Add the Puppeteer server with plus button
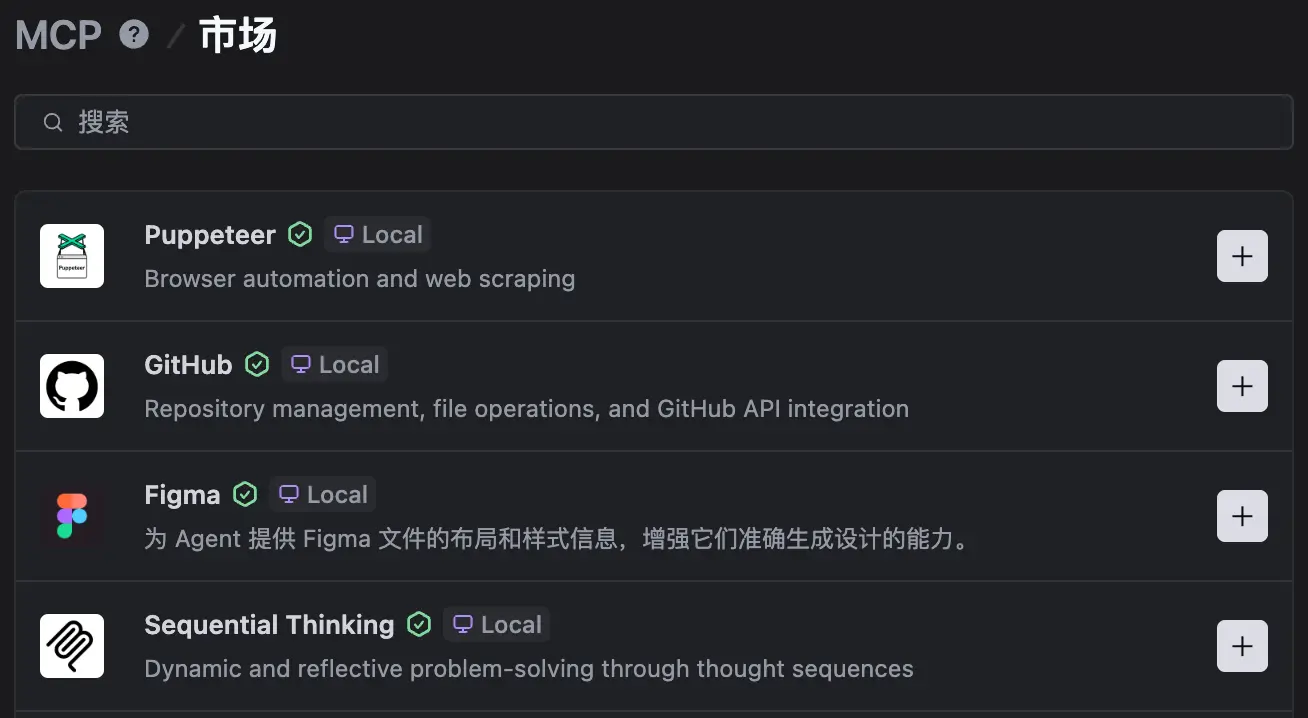This screenshot has height=718, width=1308. coord(1242,256)
